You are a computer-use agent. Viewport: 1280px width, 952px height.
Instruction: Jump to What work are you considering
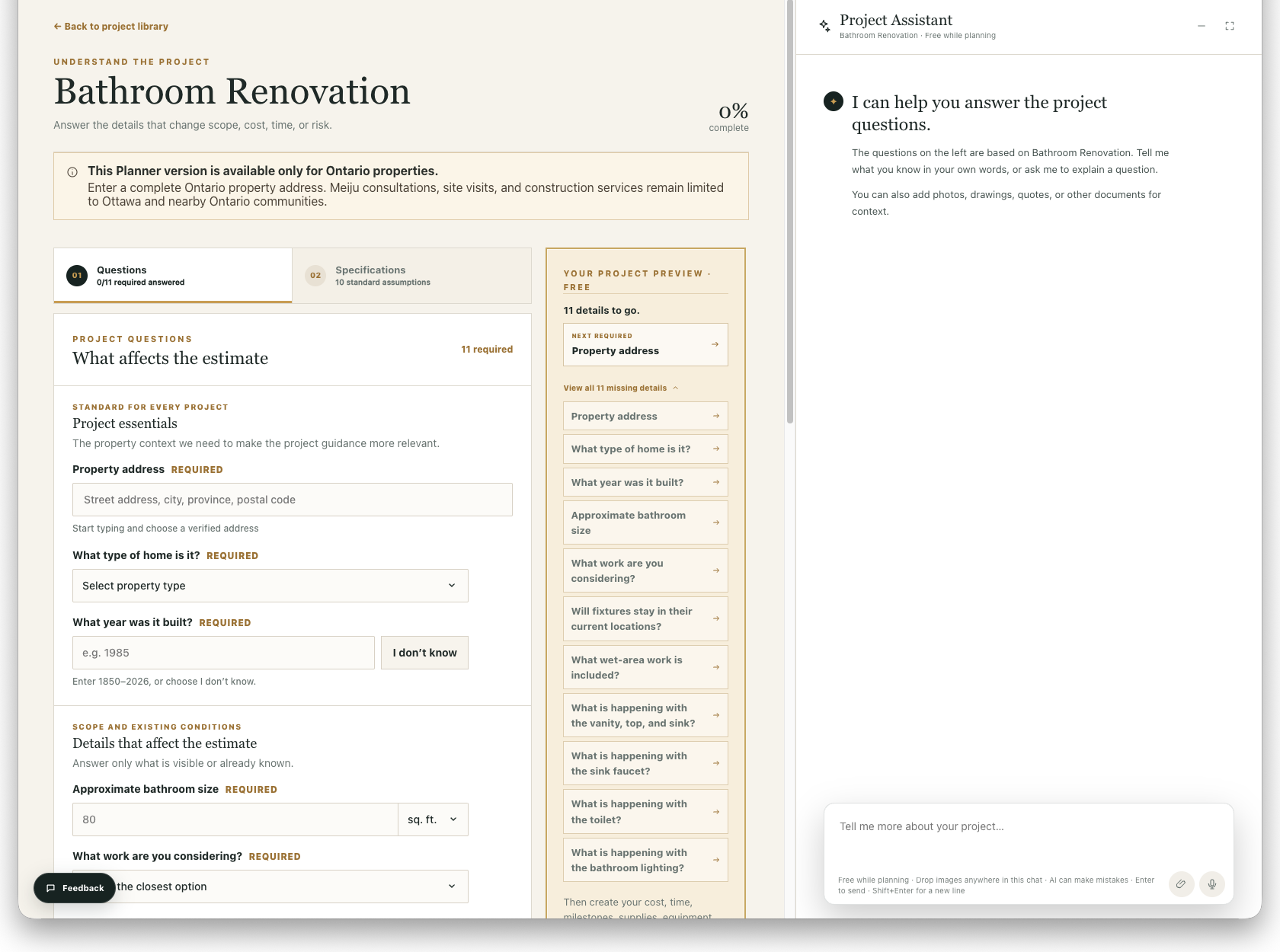pos(645,570)
